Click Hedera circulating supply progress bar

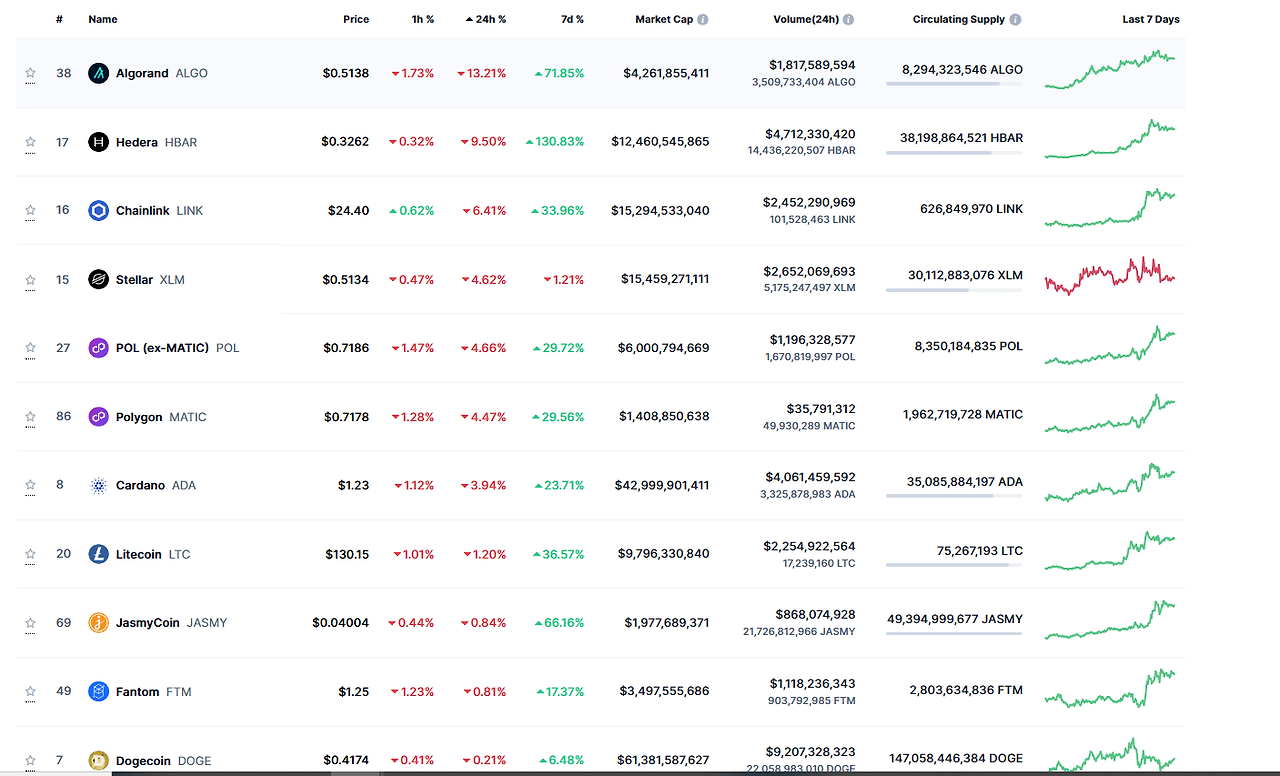point(954,153)
